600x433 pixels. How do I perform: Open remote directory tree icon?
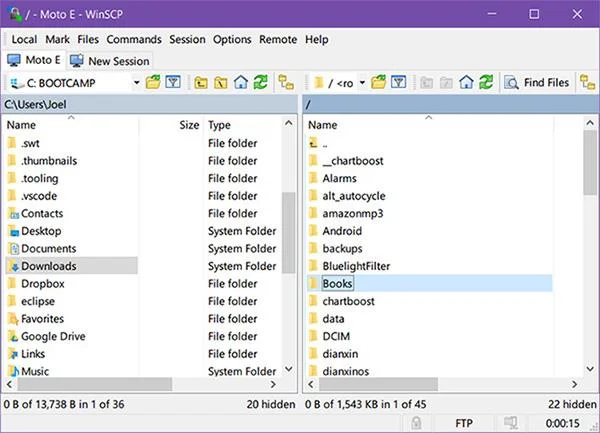pyautogui.click(x=587, y=82)
